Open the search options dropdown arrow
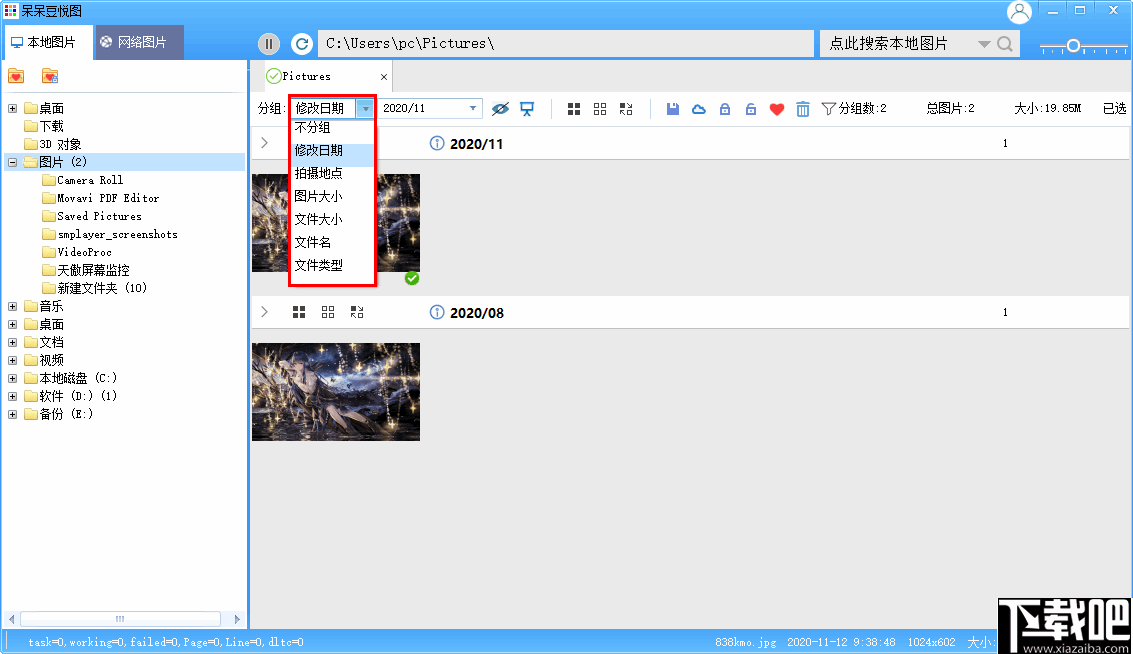The image size is (1133, 654). point(983,44)
